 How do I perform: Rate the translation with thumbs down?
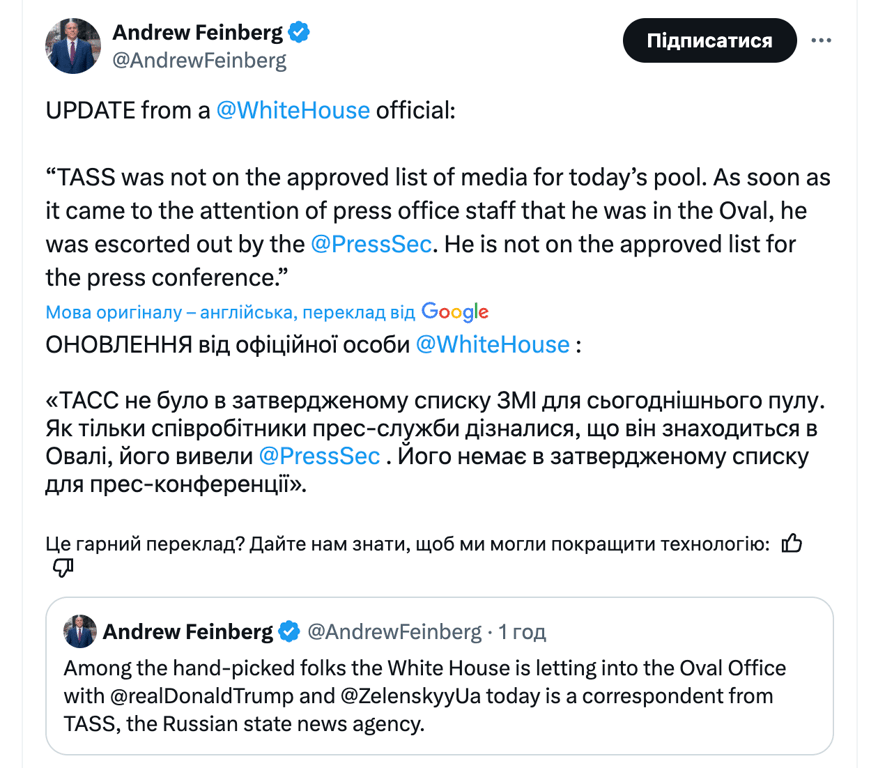click(x=62, y=568)
